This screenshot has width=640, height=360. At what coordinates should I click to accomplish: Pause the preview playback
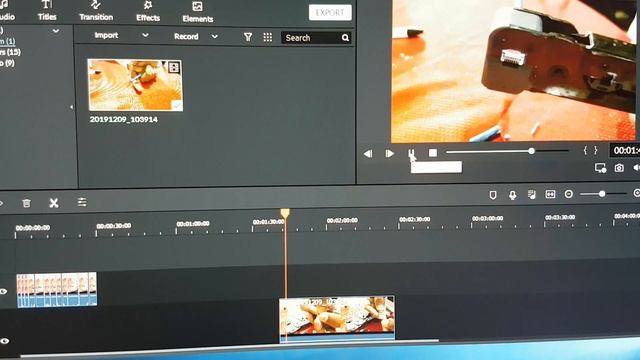pos(411,153)
